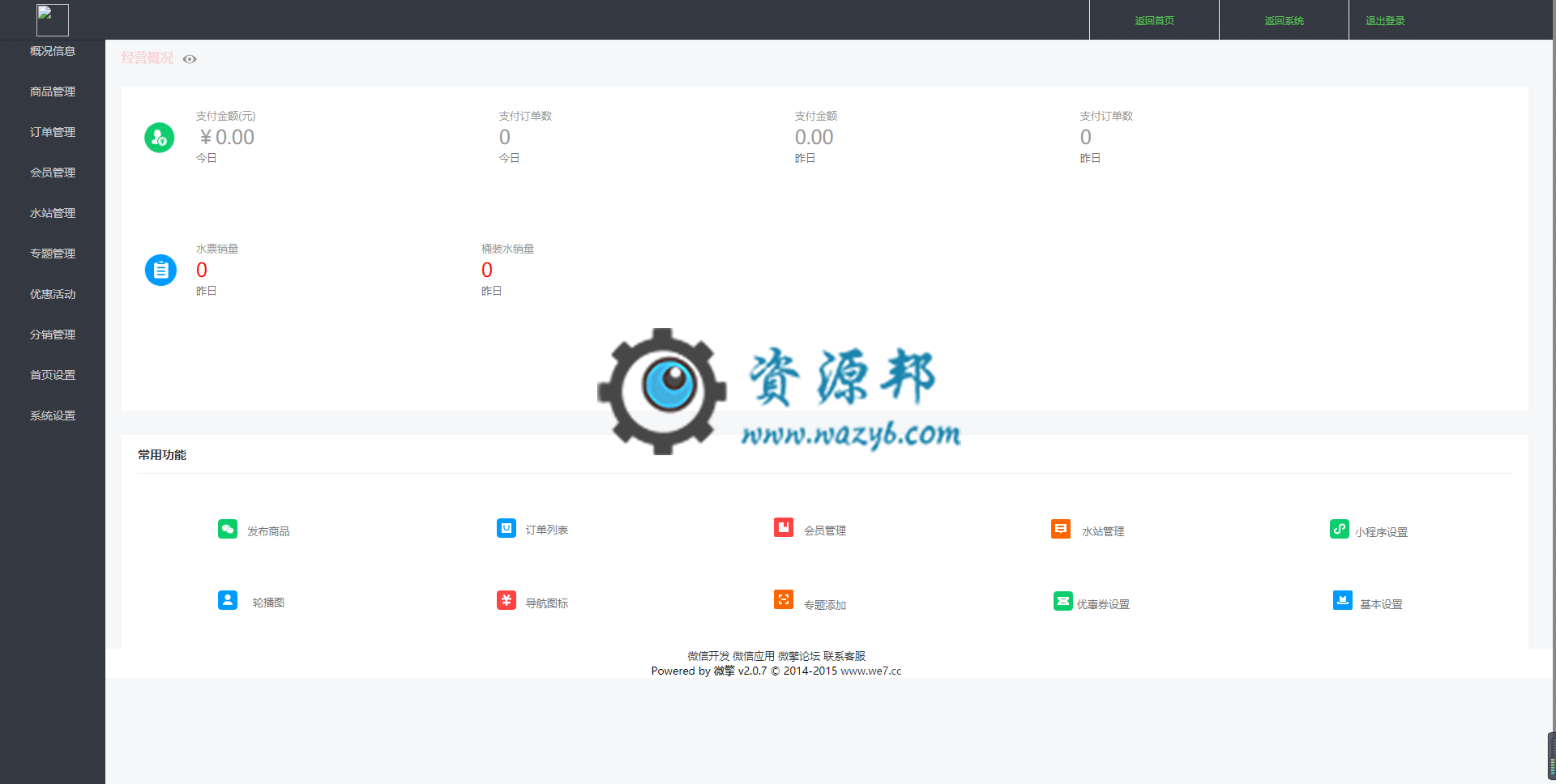The height and width of the screenshot is (784, 1556).
Task: Open the 小程序设置 shortcut link
Action: pos(1381,532)
